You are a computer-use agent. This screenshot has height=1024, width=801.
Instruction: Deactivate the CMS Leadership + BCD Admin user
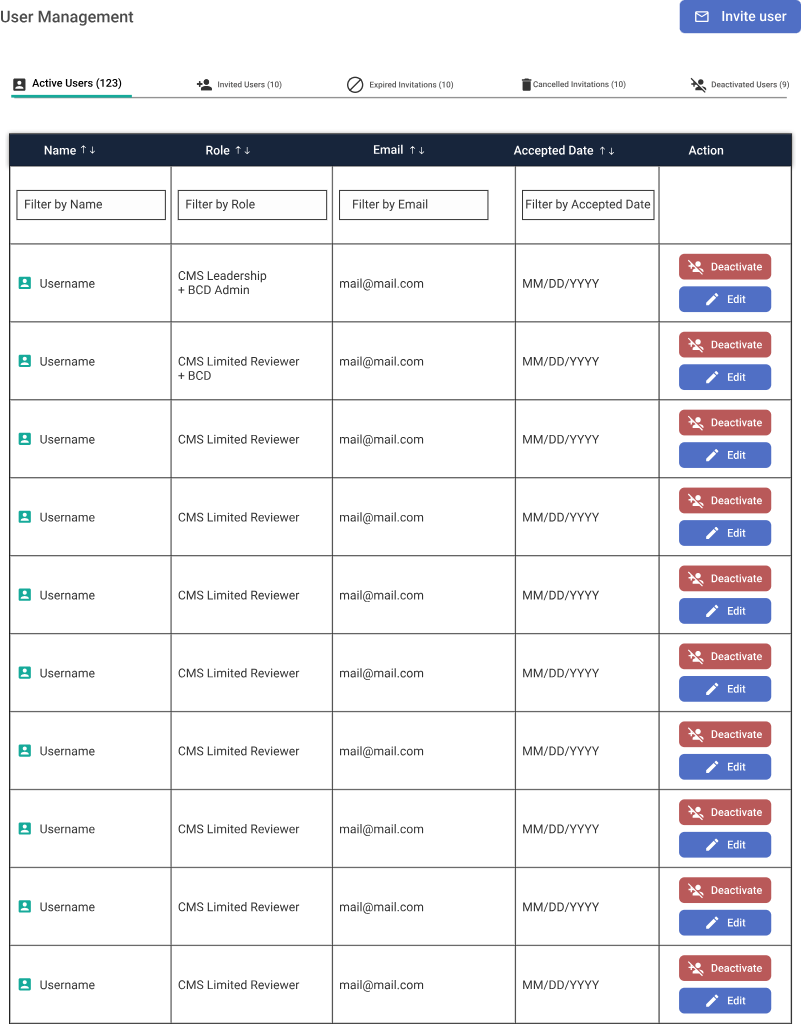point(724,266)
